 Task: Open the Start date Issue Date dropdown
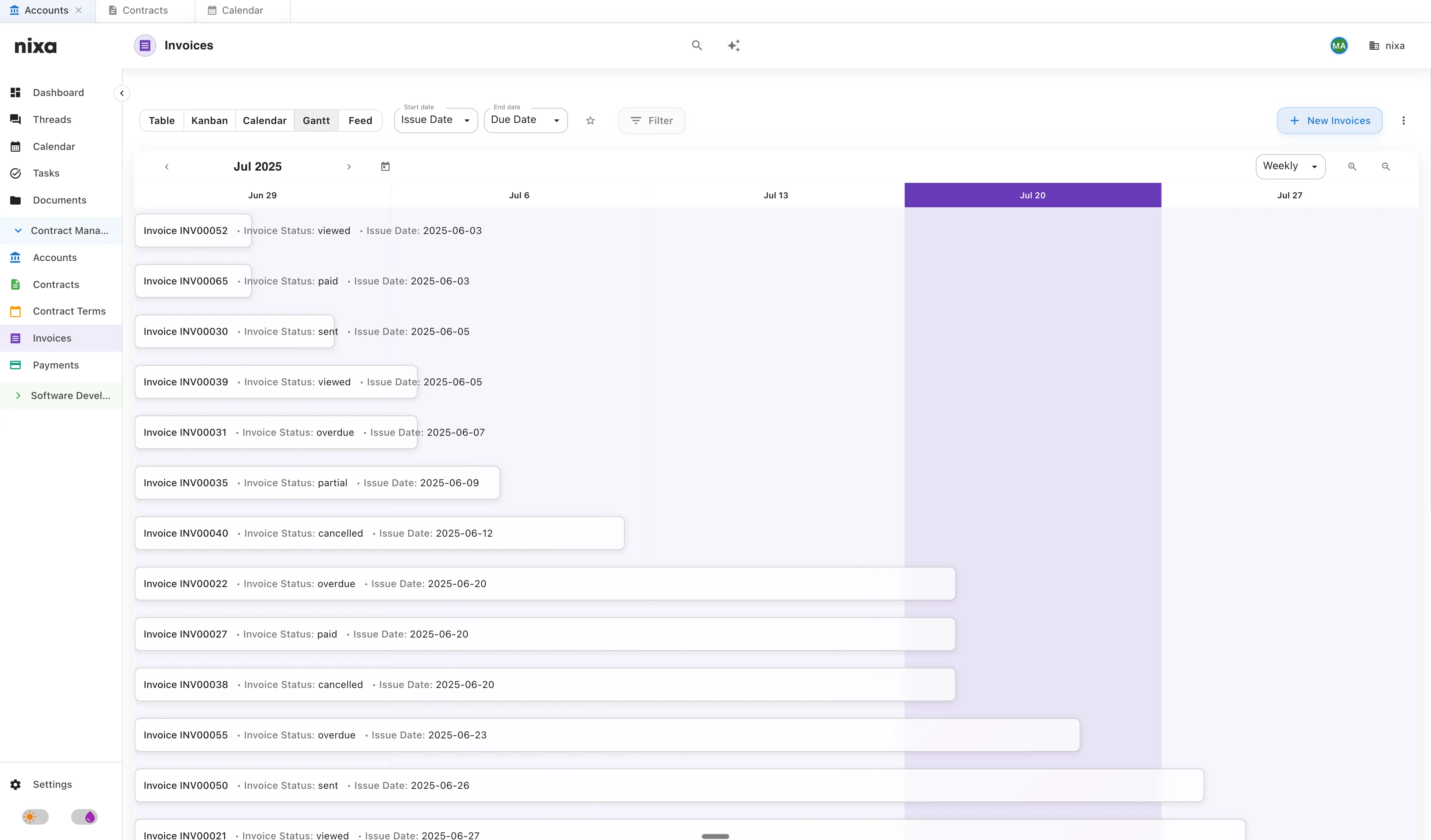(436, 120)
